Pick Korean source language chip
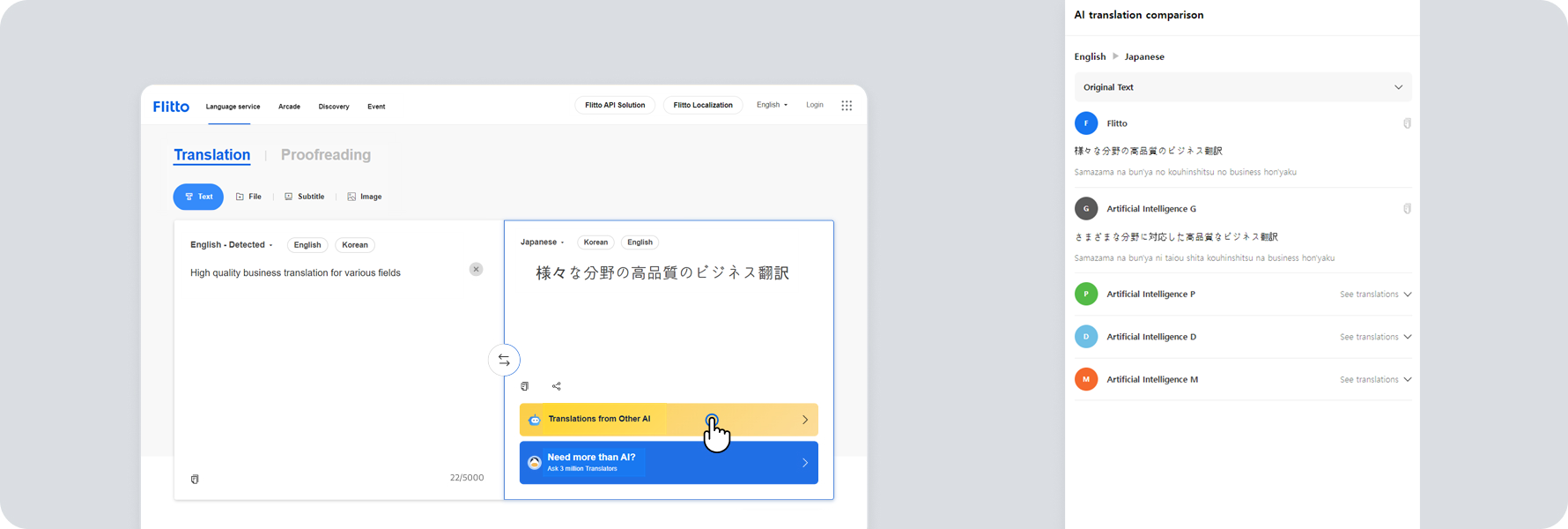1568x529 pixels. 355,245
